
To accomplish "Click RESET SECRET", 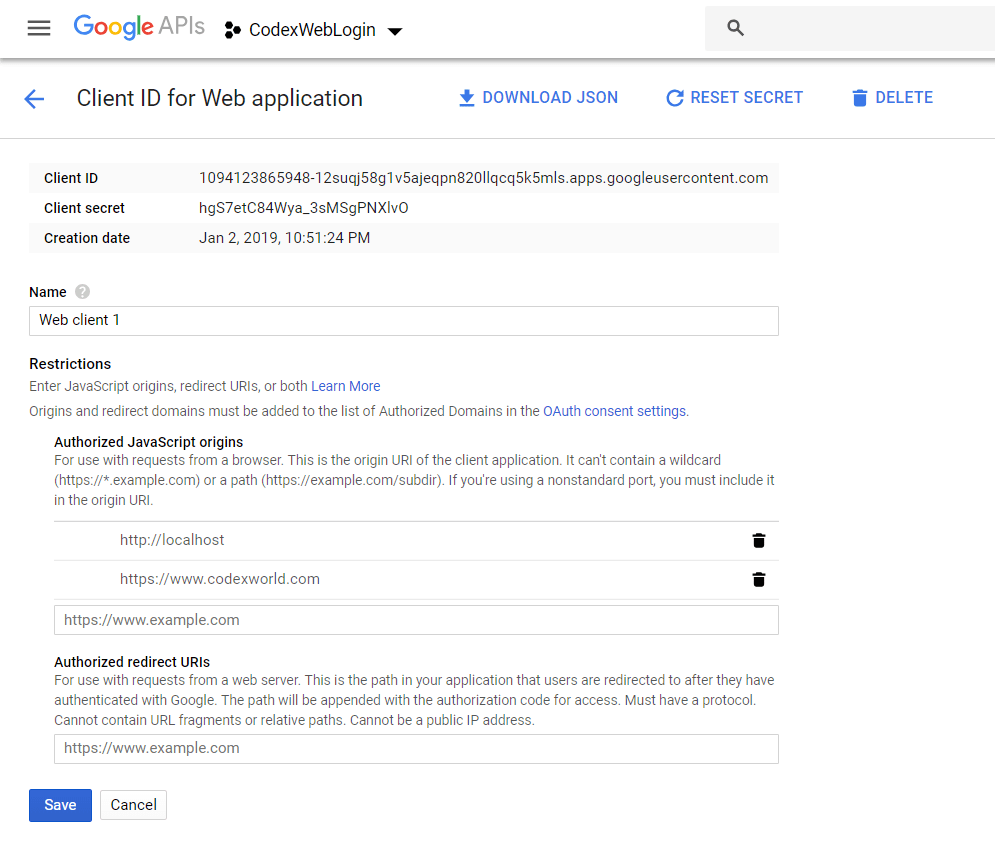I will click(748, 97).
